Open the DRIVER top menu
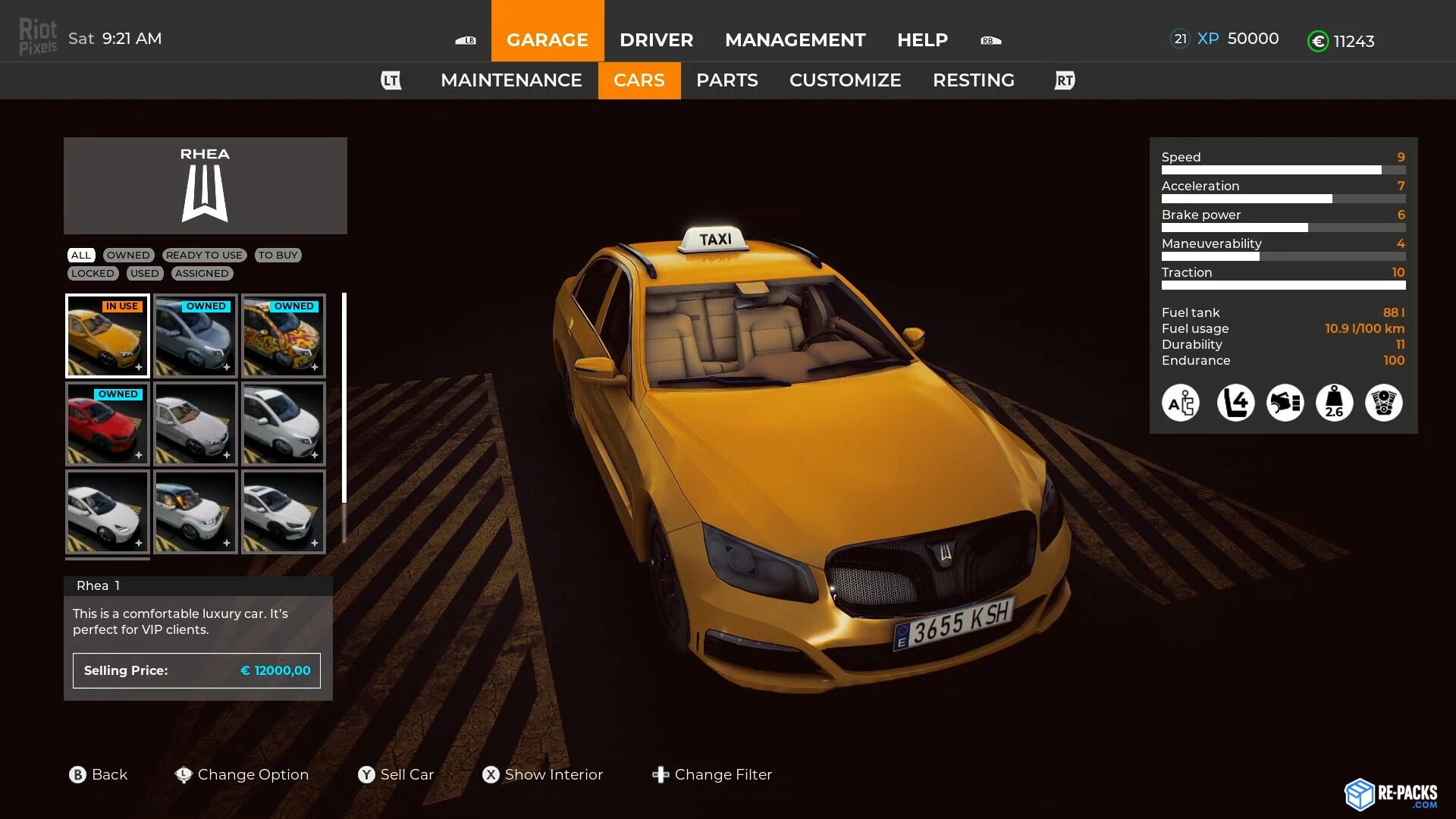Image resolution: width=1456 pixels, height=819 pixels. pyautogui.click(x=656, y=39)
